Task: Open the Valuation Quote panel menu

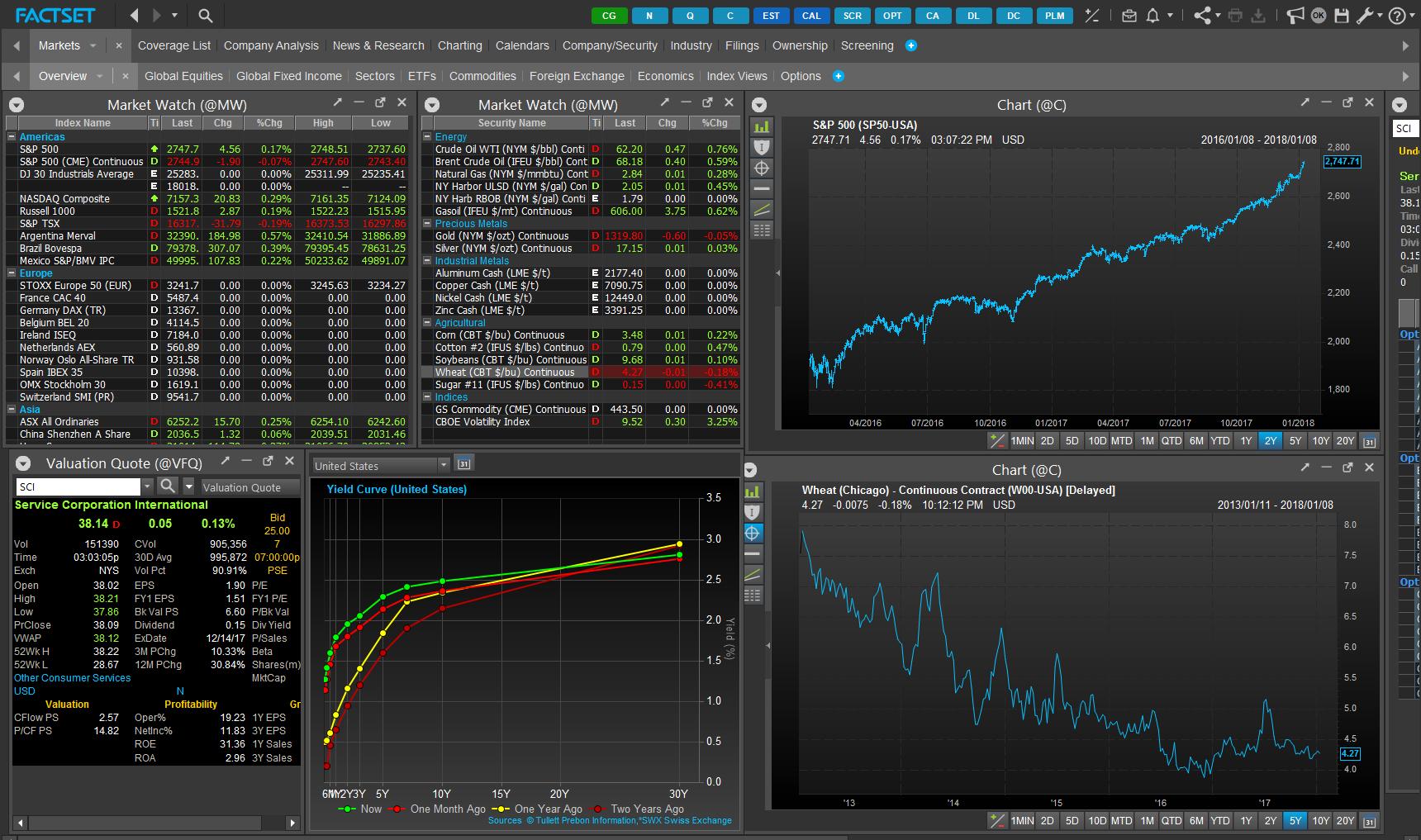Action: [x=24, y=463]
